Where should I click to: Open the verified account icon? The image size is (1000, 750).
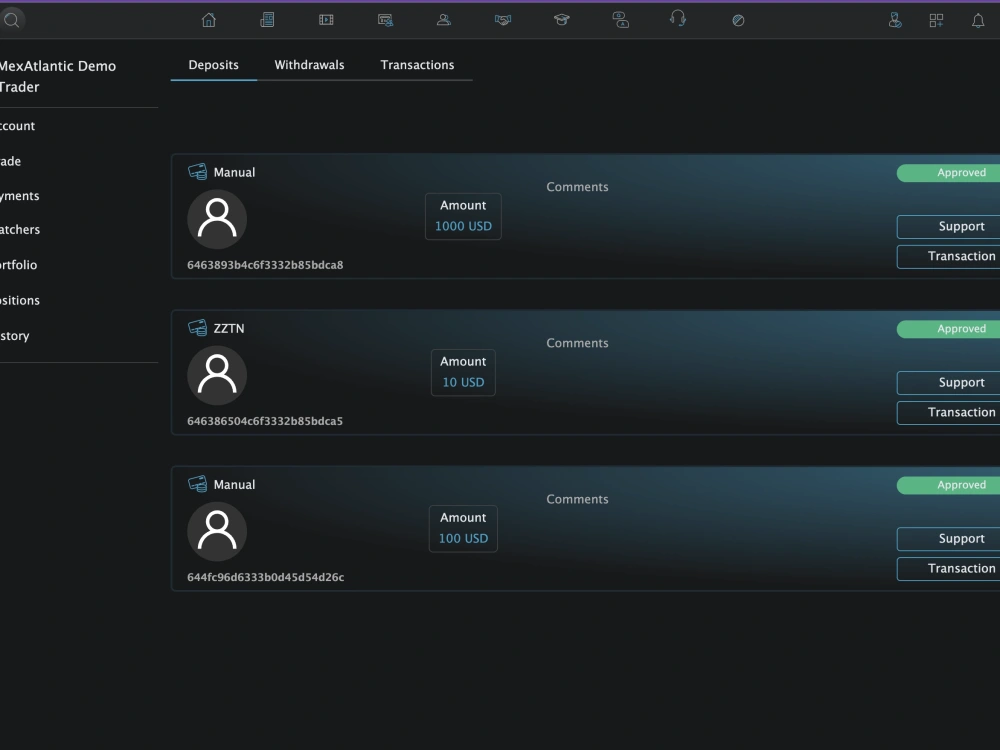tap(895, 20)
